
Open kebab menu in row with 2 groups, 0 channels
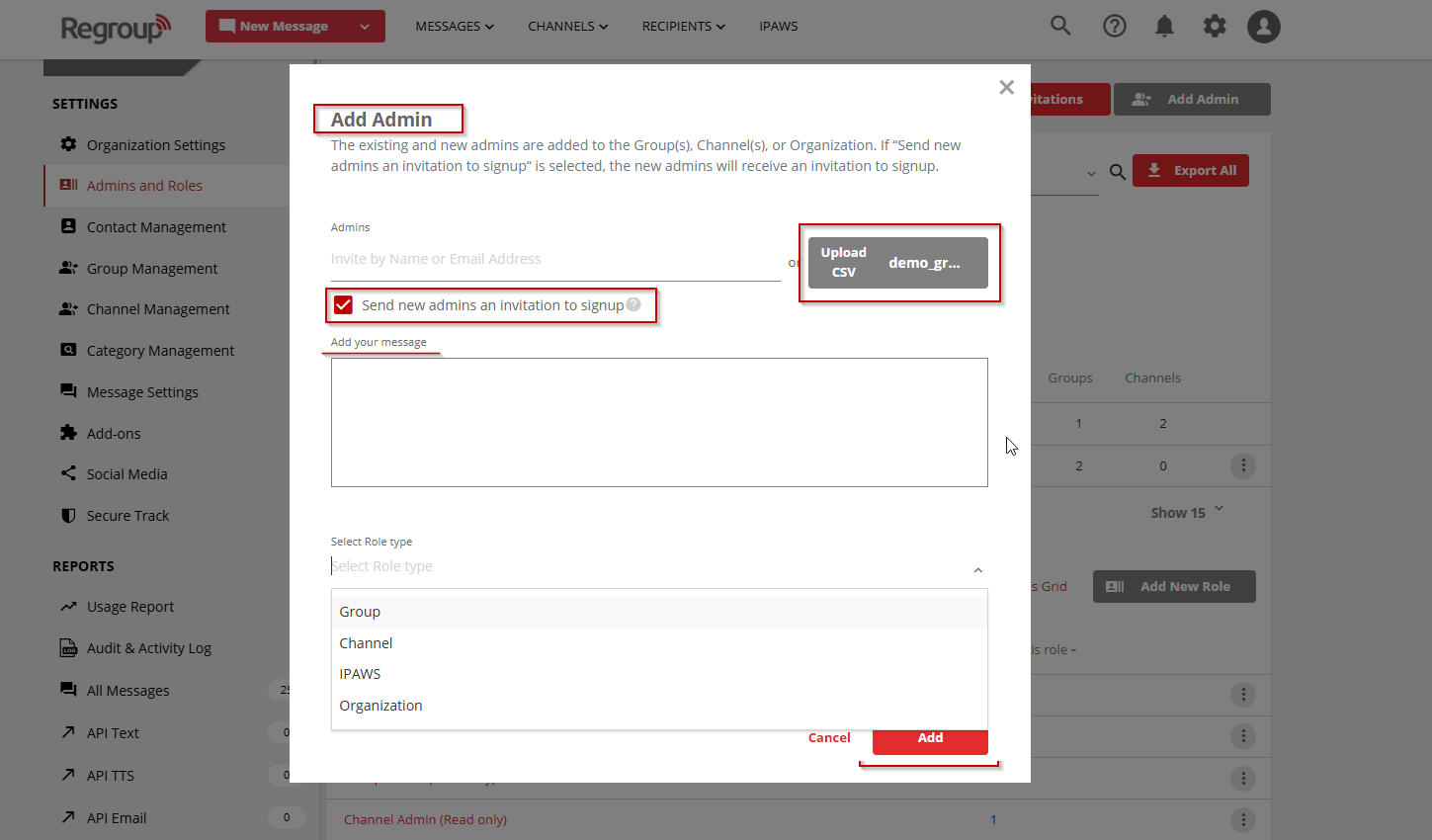coord(1243,465)
